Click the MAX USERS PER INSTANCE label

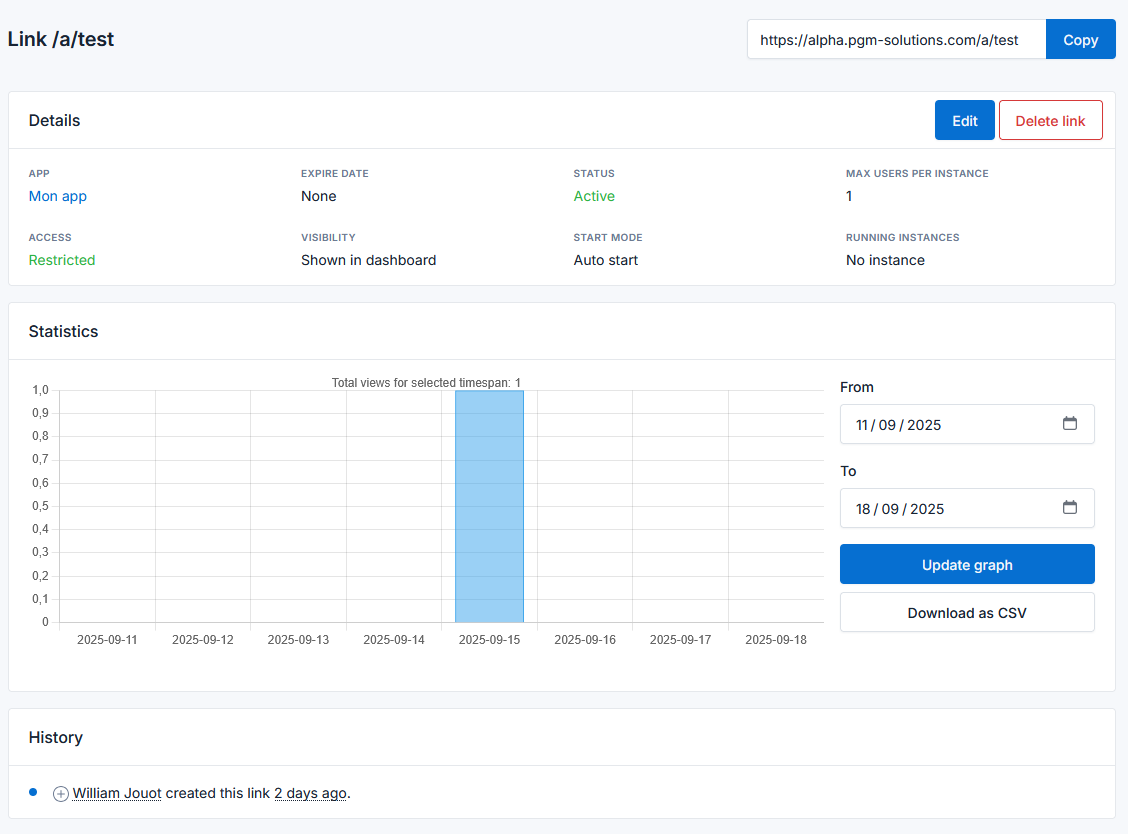coord(917,173)
